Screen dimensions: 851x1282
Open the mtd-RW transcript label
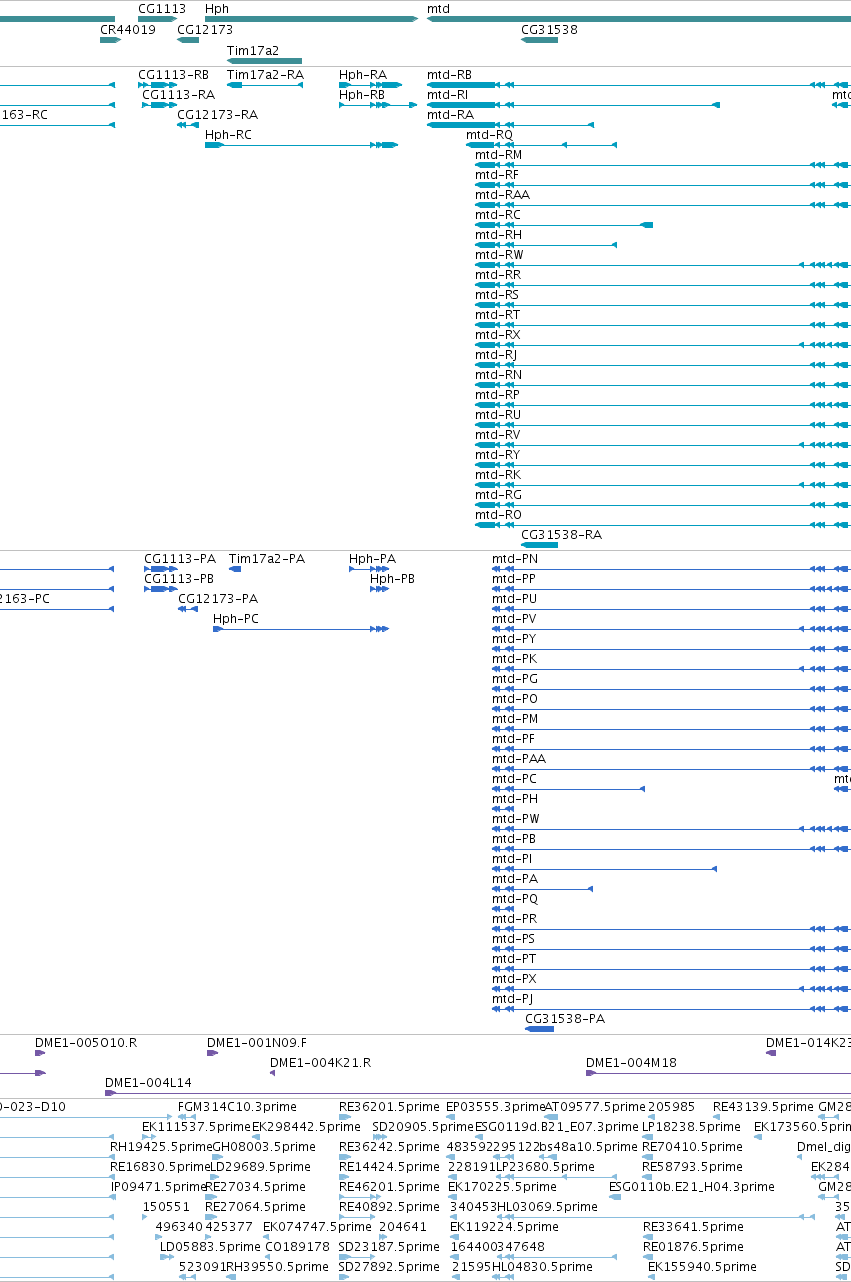pos(499,255)
